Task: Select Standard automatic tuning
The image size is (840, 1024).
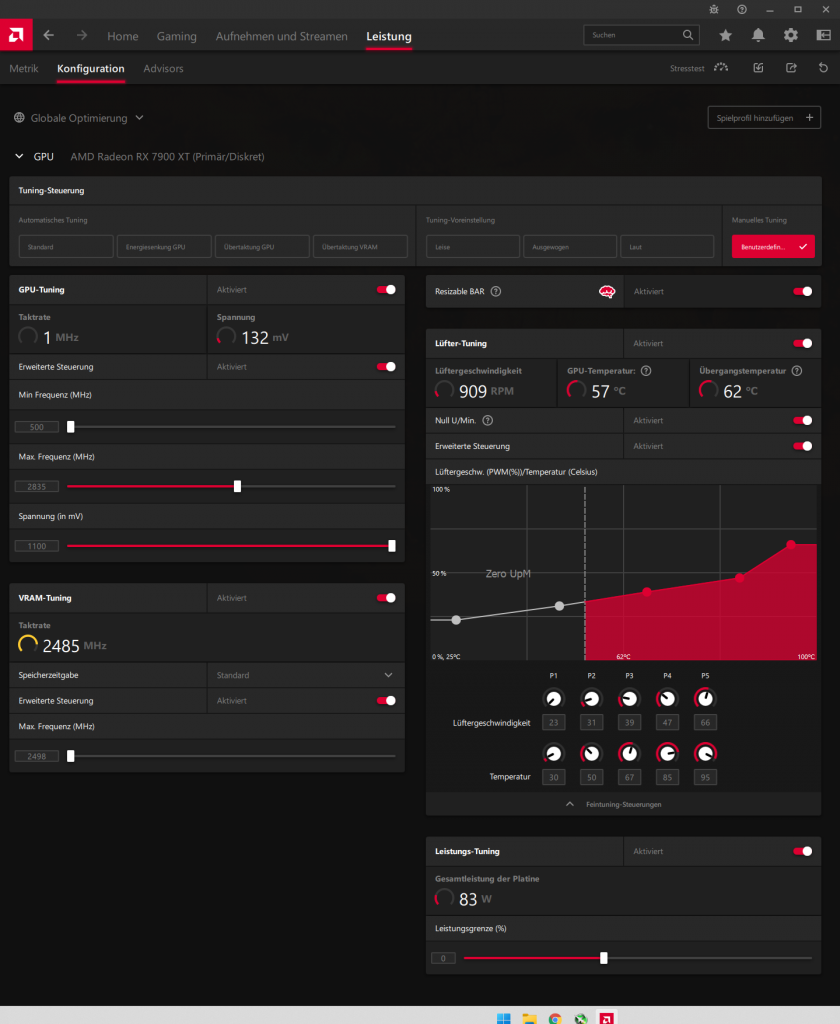Action: point(66,247)
